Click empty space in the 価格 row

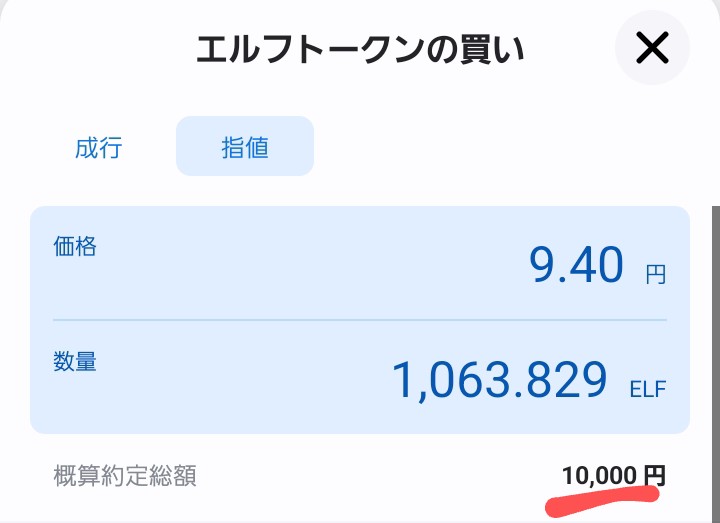point(298,266)
